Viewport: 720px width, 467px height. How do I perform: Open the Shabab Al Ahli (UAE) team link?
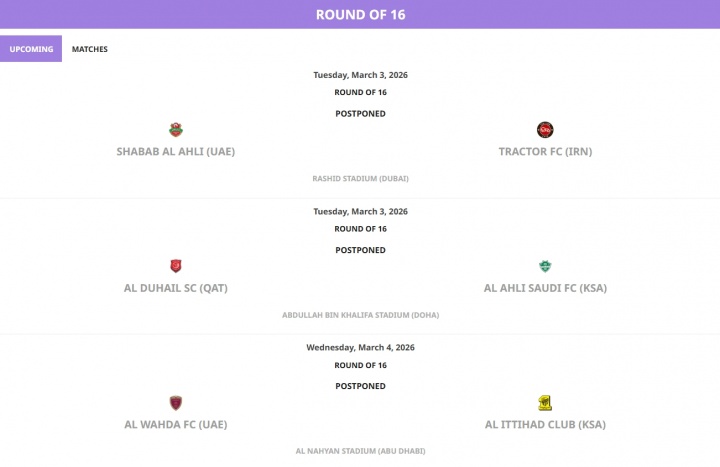coord(176,152)
